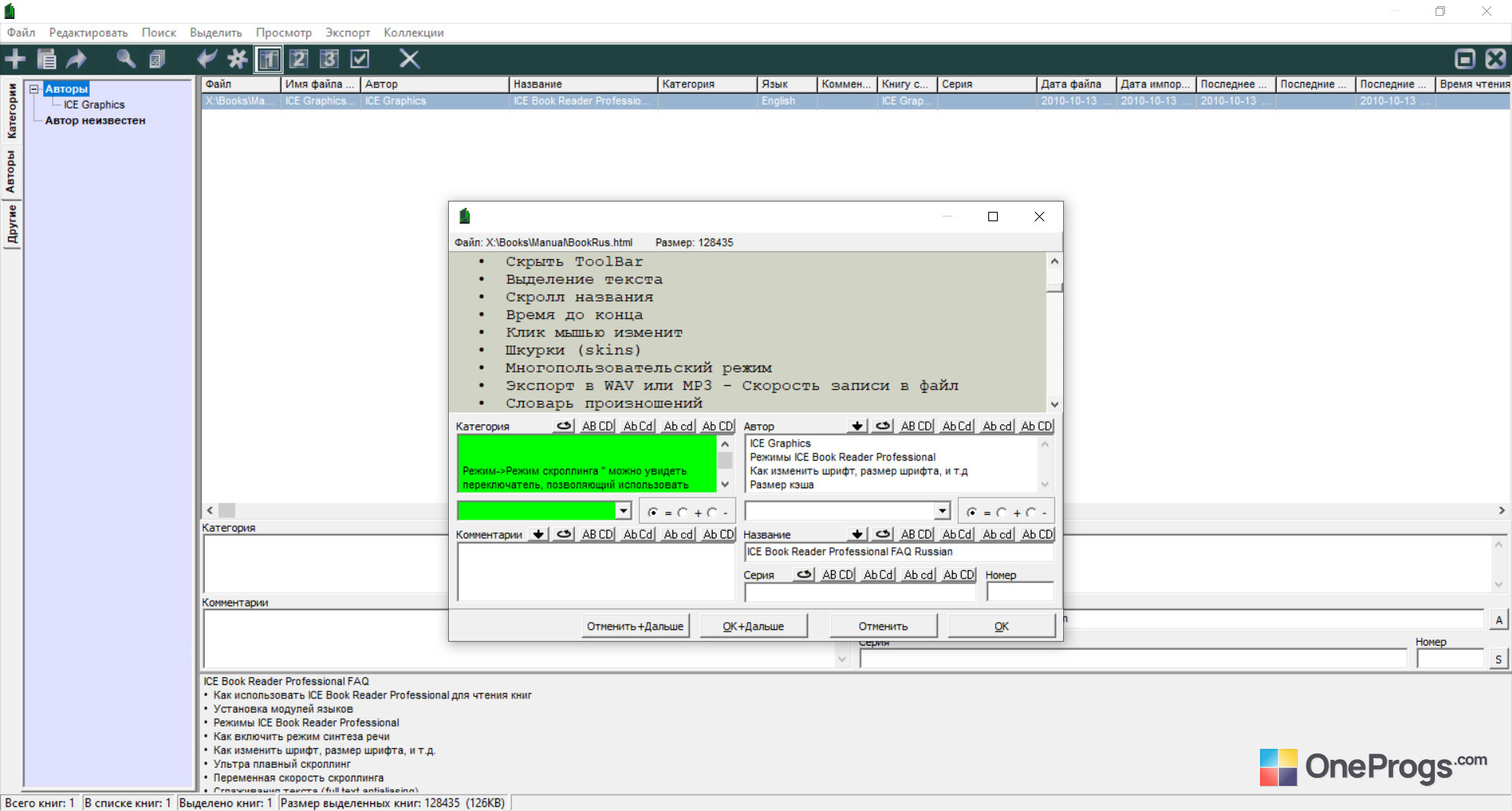Click the down-arrow icon next to Комментарии in dialog
Image resolution: width=1512 pixels, height=811 pixels.
(x=539, y=534)
